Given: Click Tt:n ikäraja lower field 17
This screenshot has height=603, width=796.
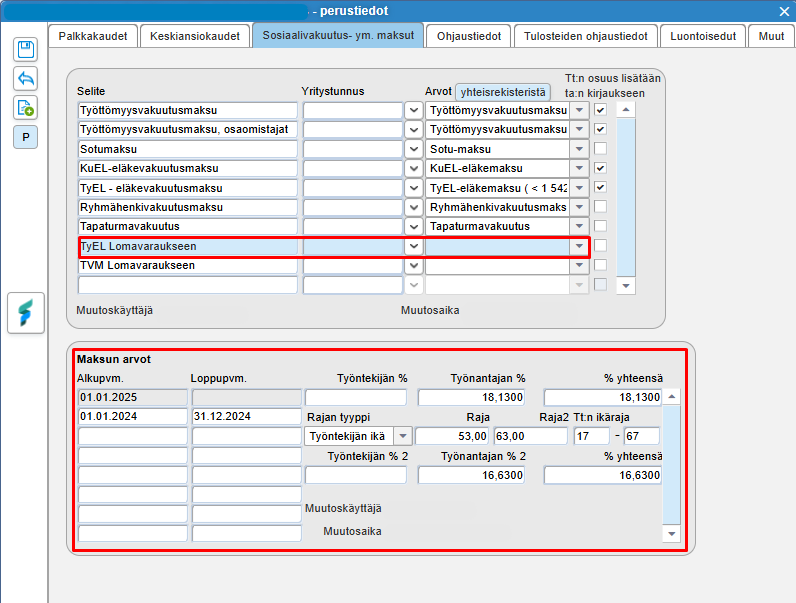Looking at the screenshot, I should (x=591, y=436).
